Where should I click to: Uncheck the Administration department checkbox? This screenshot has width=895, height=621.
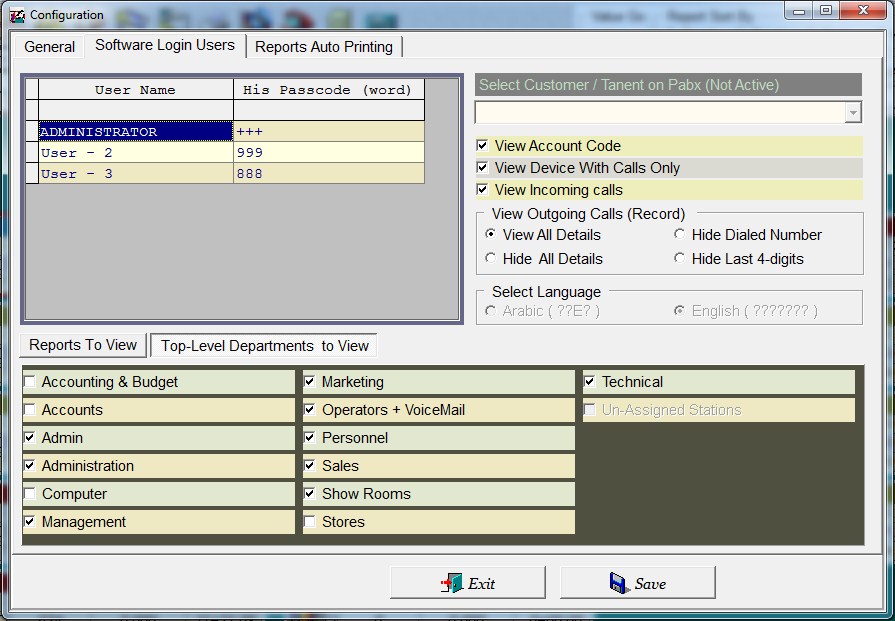pos(30,465)
